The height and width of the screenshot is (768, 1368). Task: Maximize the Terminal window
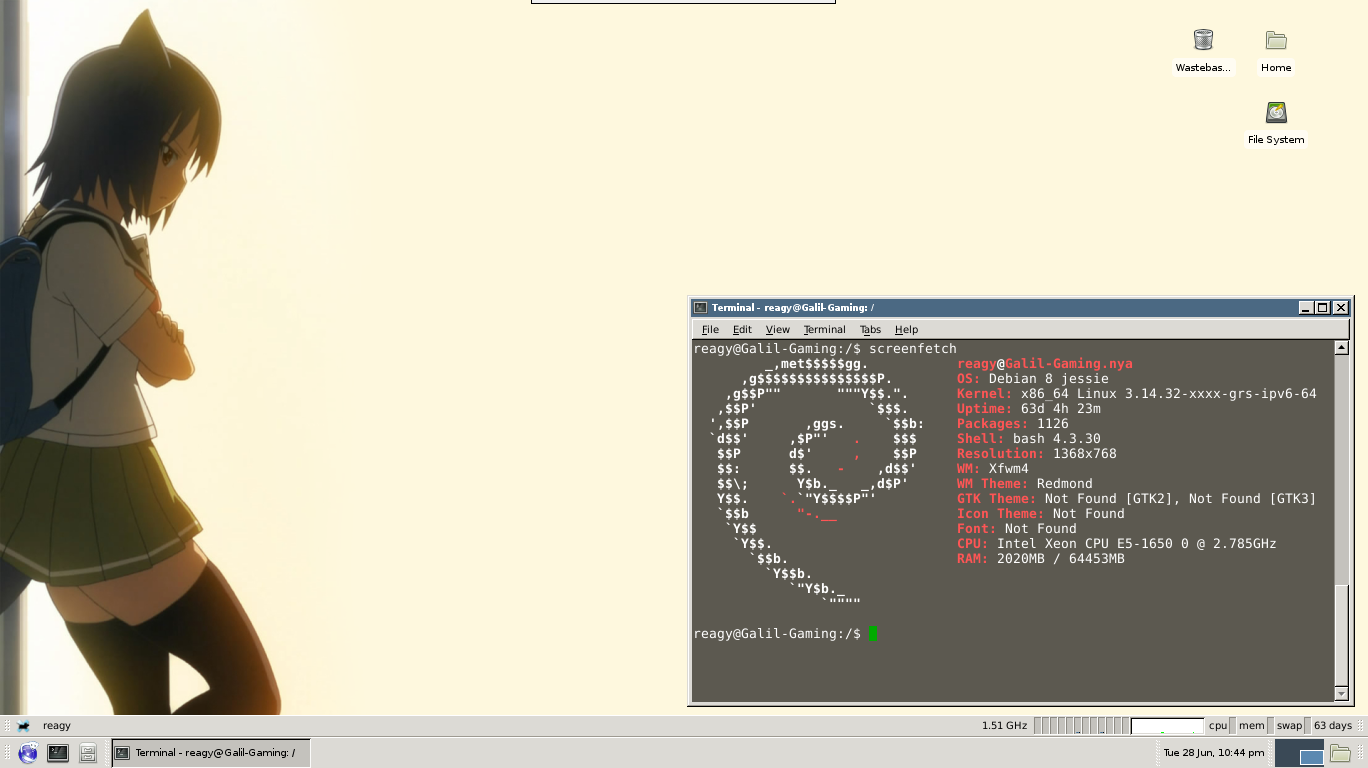pos(1322,308)
